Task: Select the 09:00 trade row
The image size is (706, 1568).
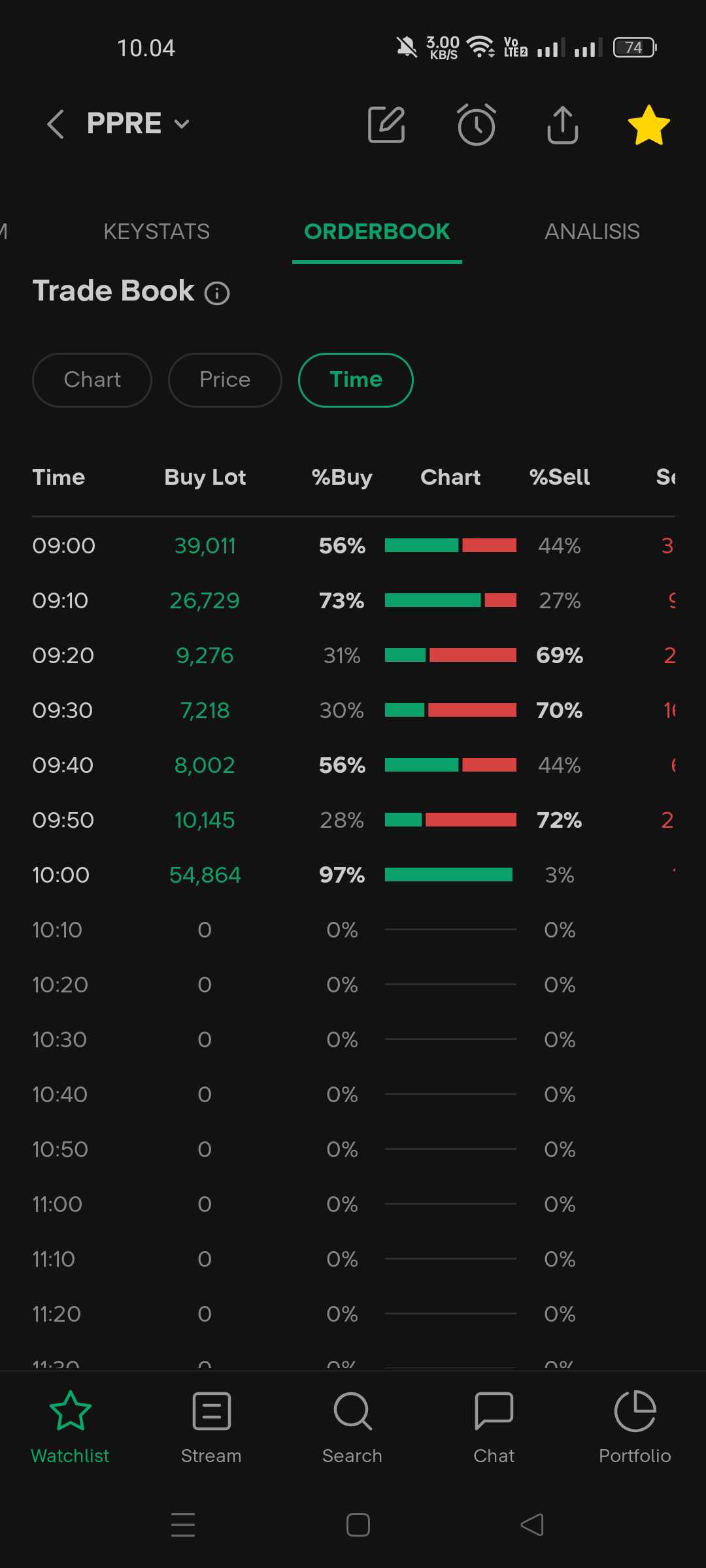Action: 64,546
